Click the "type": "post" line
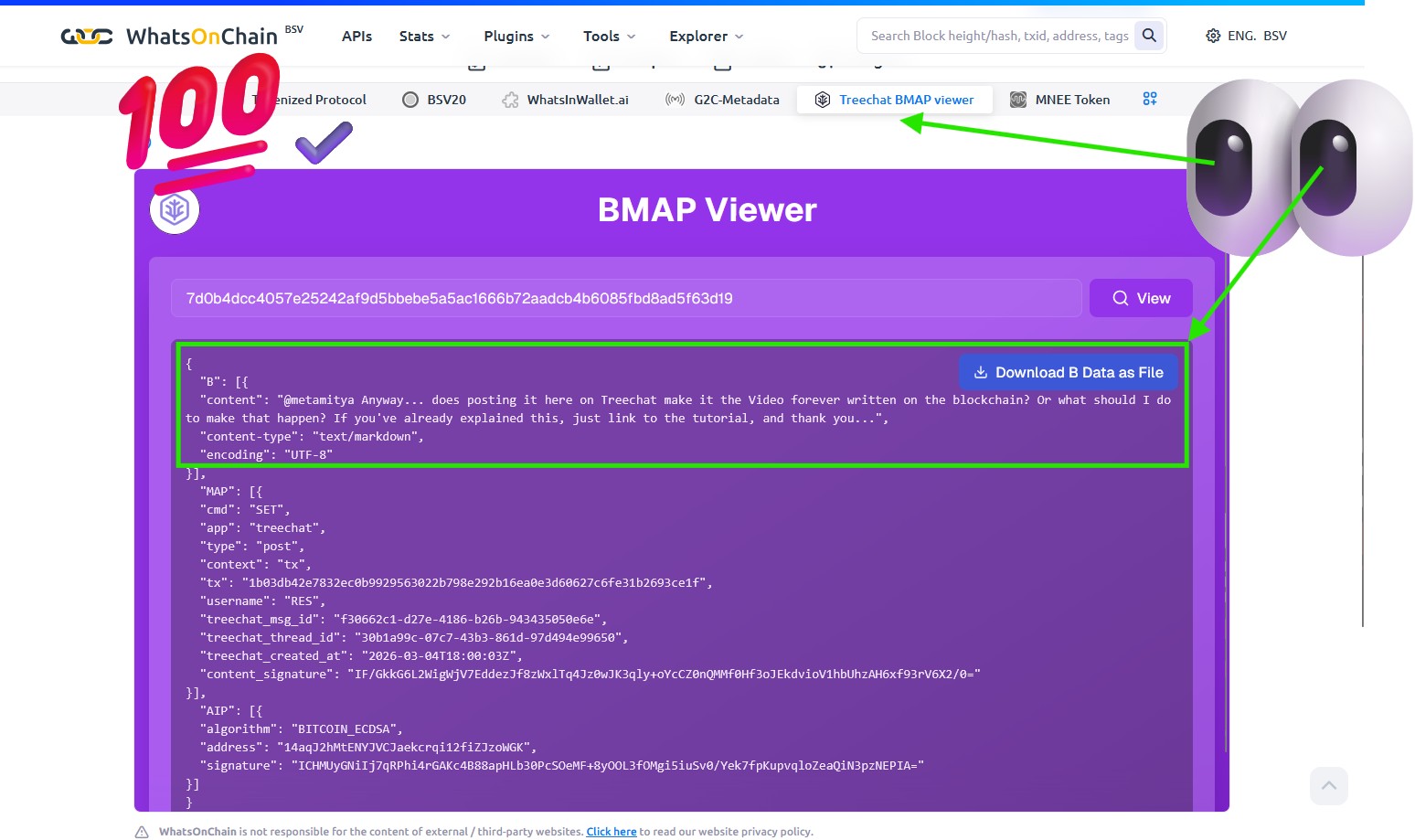 (x=252, y=547)
